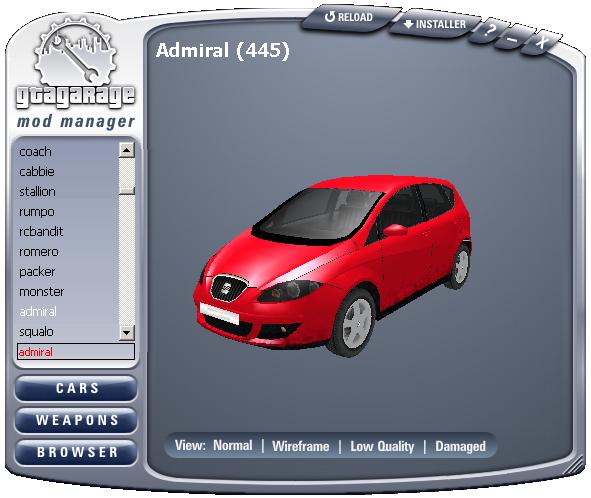Select stallion in the vehicle list
Image resolution: width=591 pixels, height=498 pixels.
click(37, 192)
